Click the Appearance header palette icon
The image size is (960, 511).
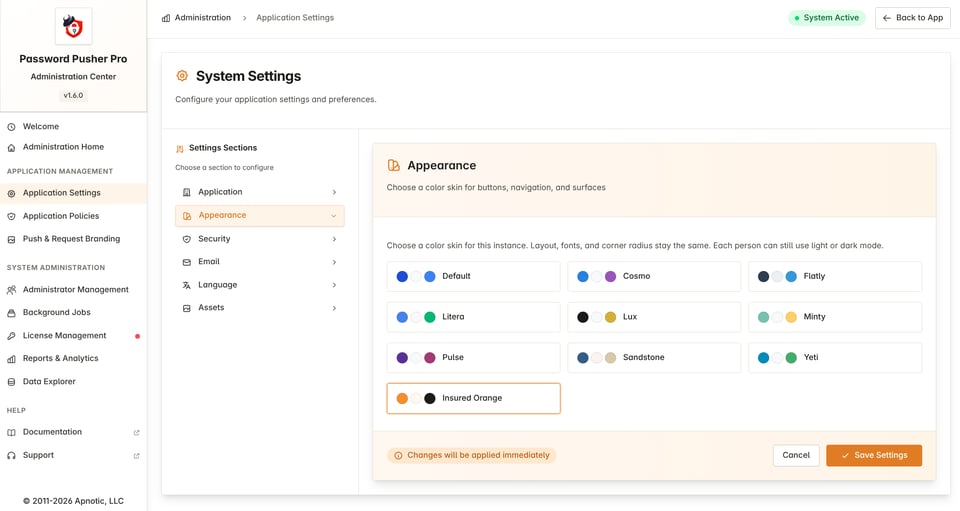coord(394,165)
